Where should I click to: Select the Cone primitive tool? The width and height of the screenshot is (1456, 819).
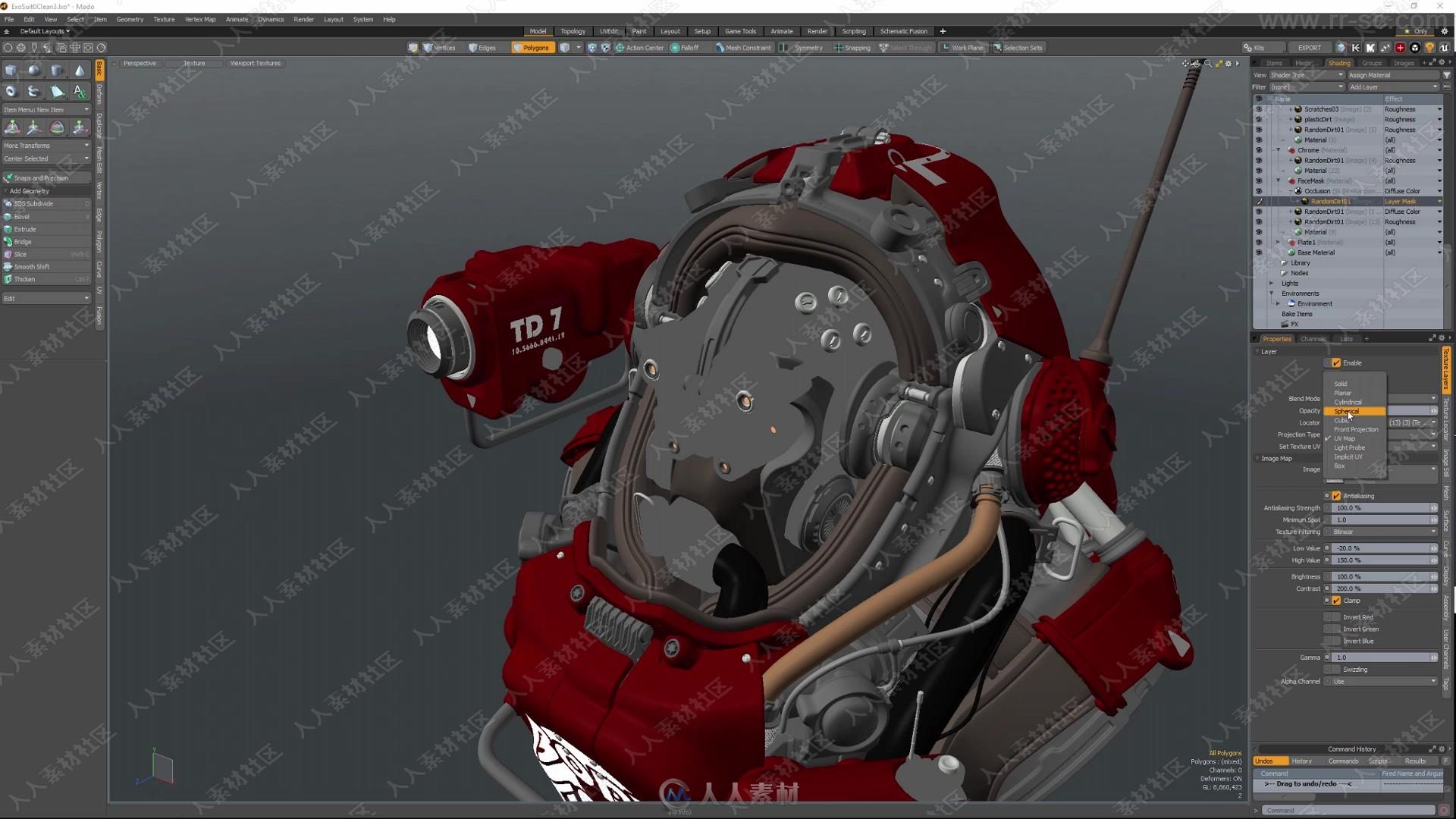click(80, 71)
